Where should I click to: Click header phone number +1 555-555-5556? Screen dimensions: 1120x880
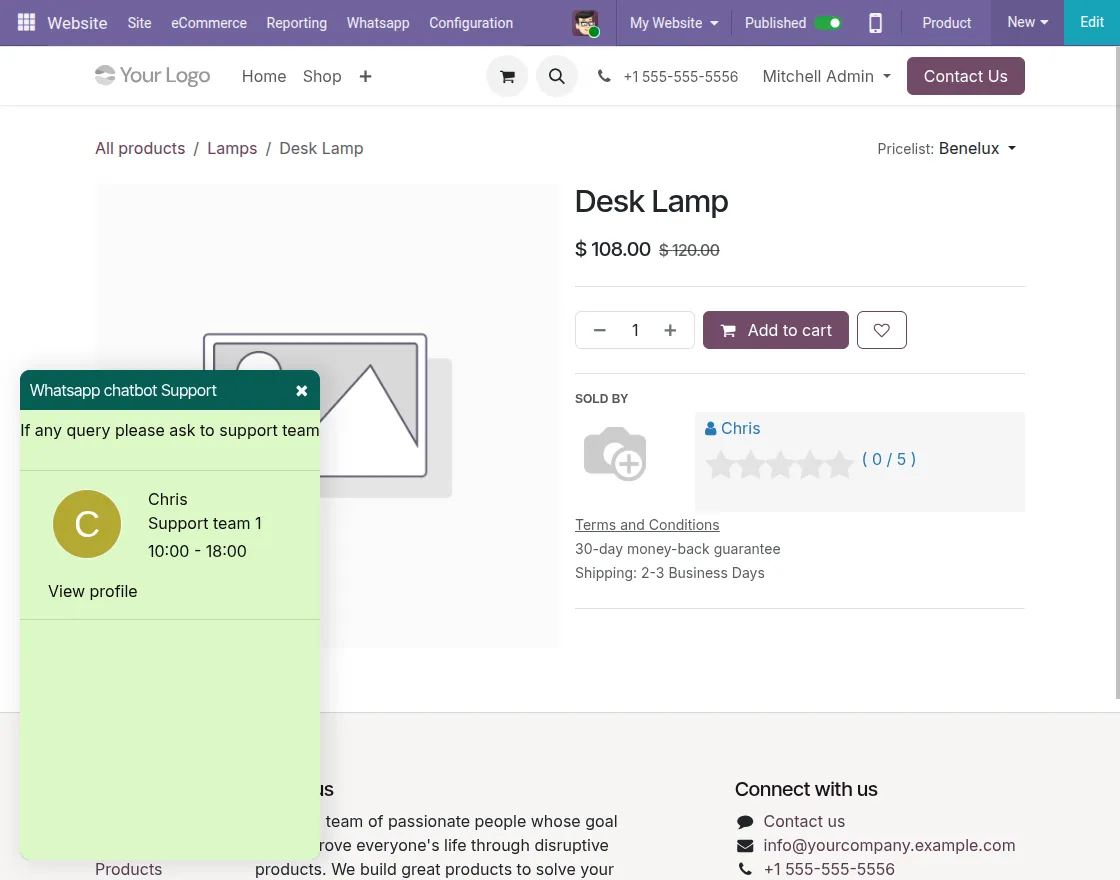(x=681, y=76)
